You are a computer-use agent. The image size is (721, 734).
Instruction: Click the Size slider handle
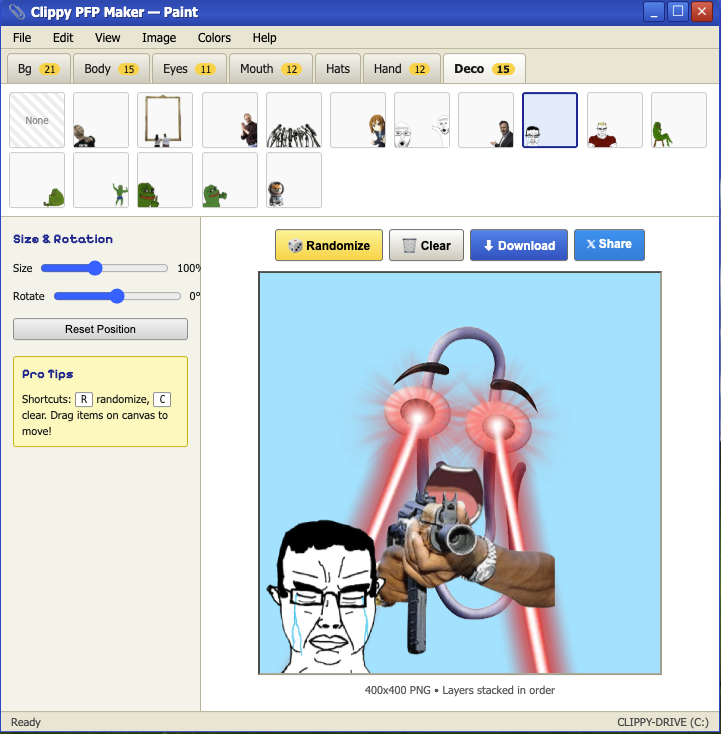coord(95,268)
